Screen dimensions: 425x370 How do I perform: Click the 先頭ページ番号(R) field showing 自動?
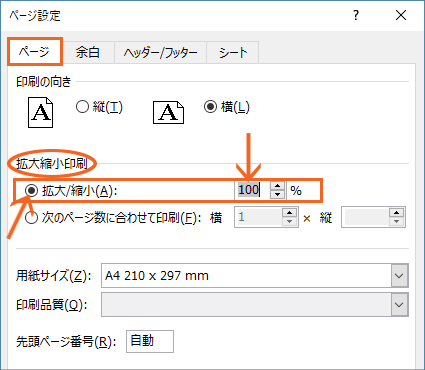tap(150, 341)
